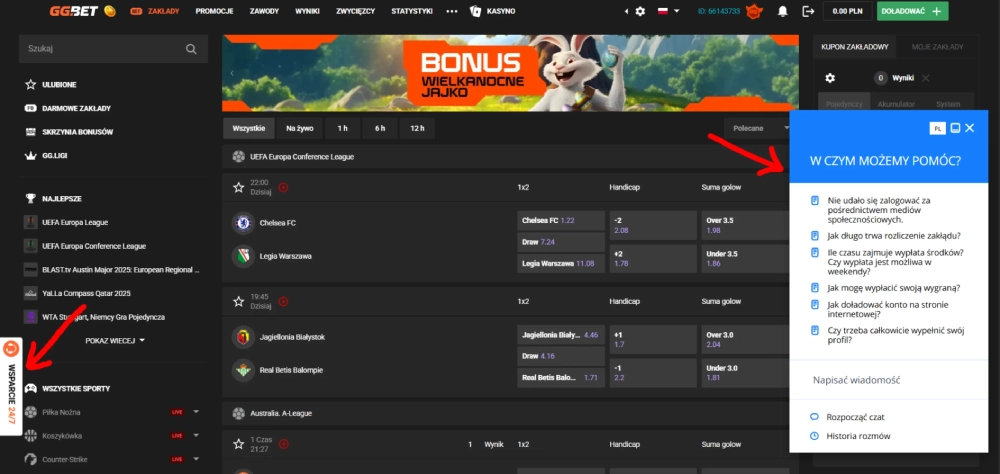Screen dimensions: 1000x474
Task: Select the 1 h filter
Action: coord(342,128)
